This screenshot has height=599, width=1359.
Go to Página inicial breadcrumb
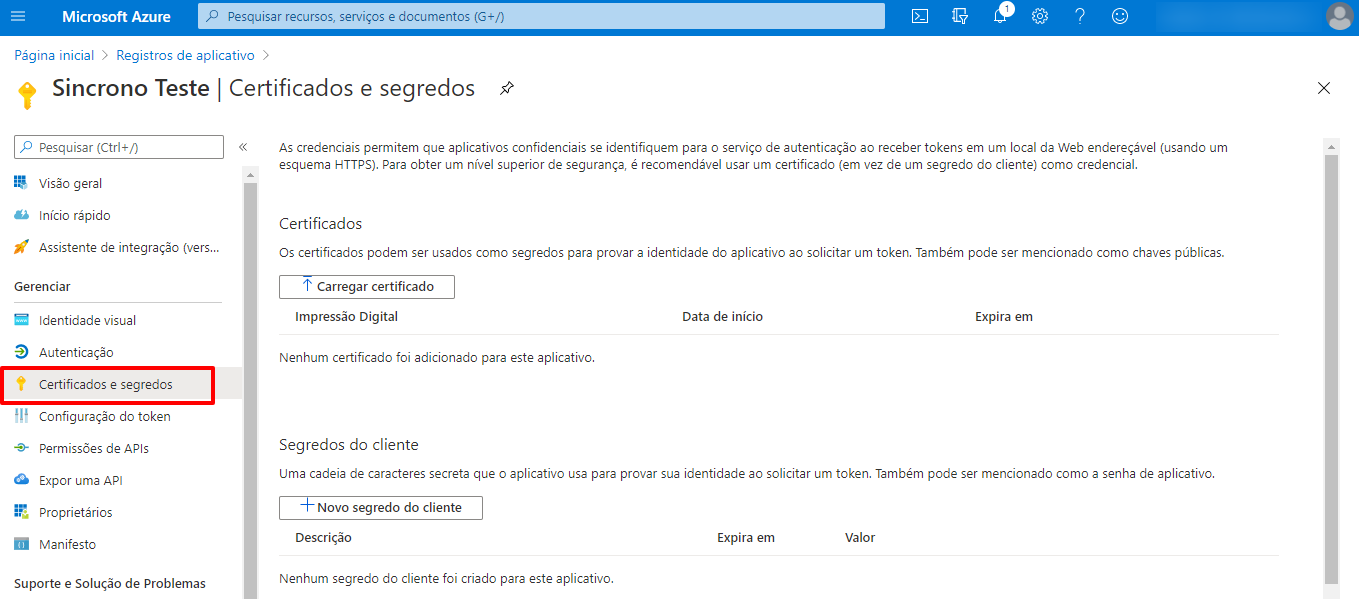pyautogui.click(x=54, y=55)
